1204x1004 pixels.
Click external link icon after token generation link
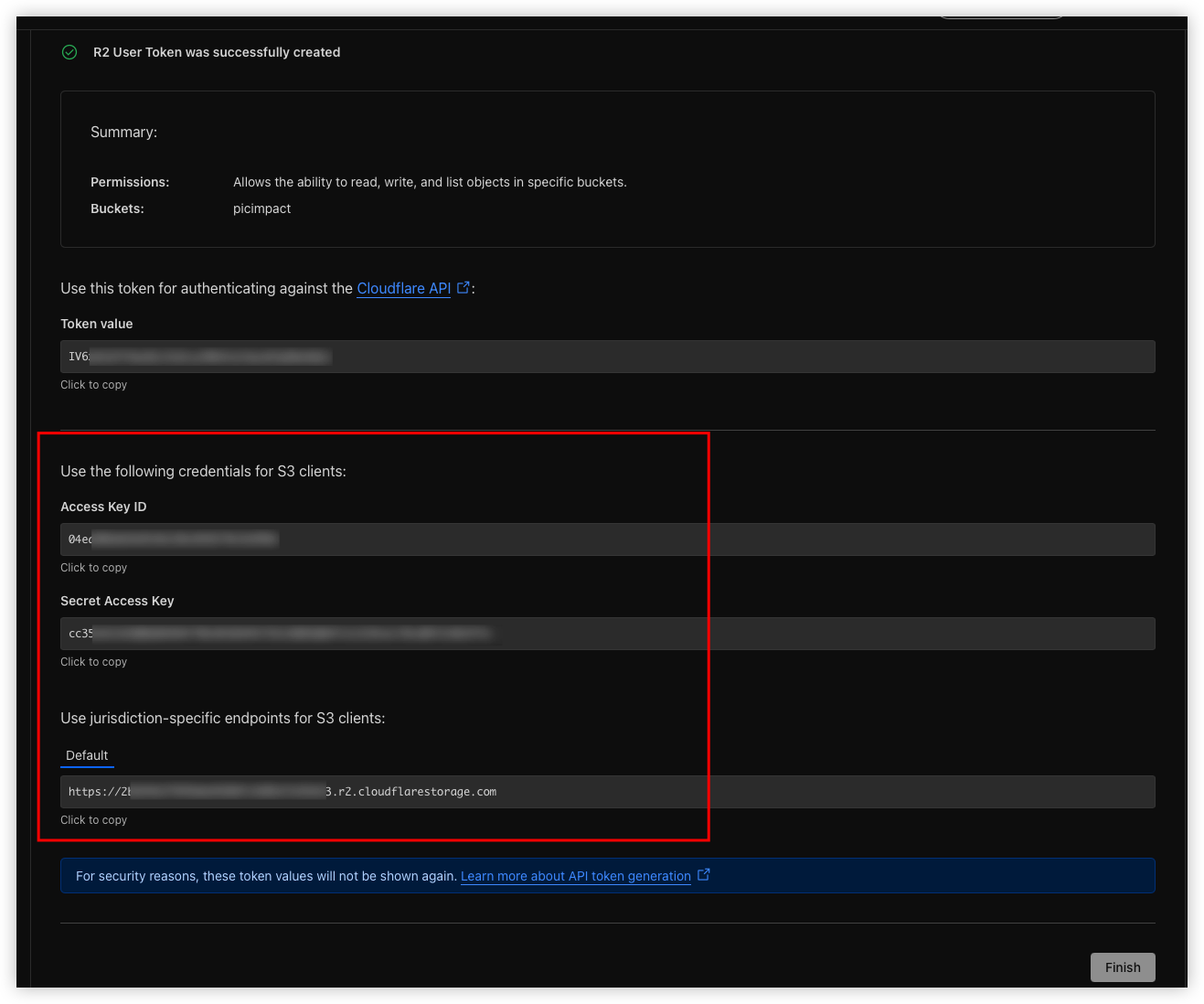click(x=704, y=875)
